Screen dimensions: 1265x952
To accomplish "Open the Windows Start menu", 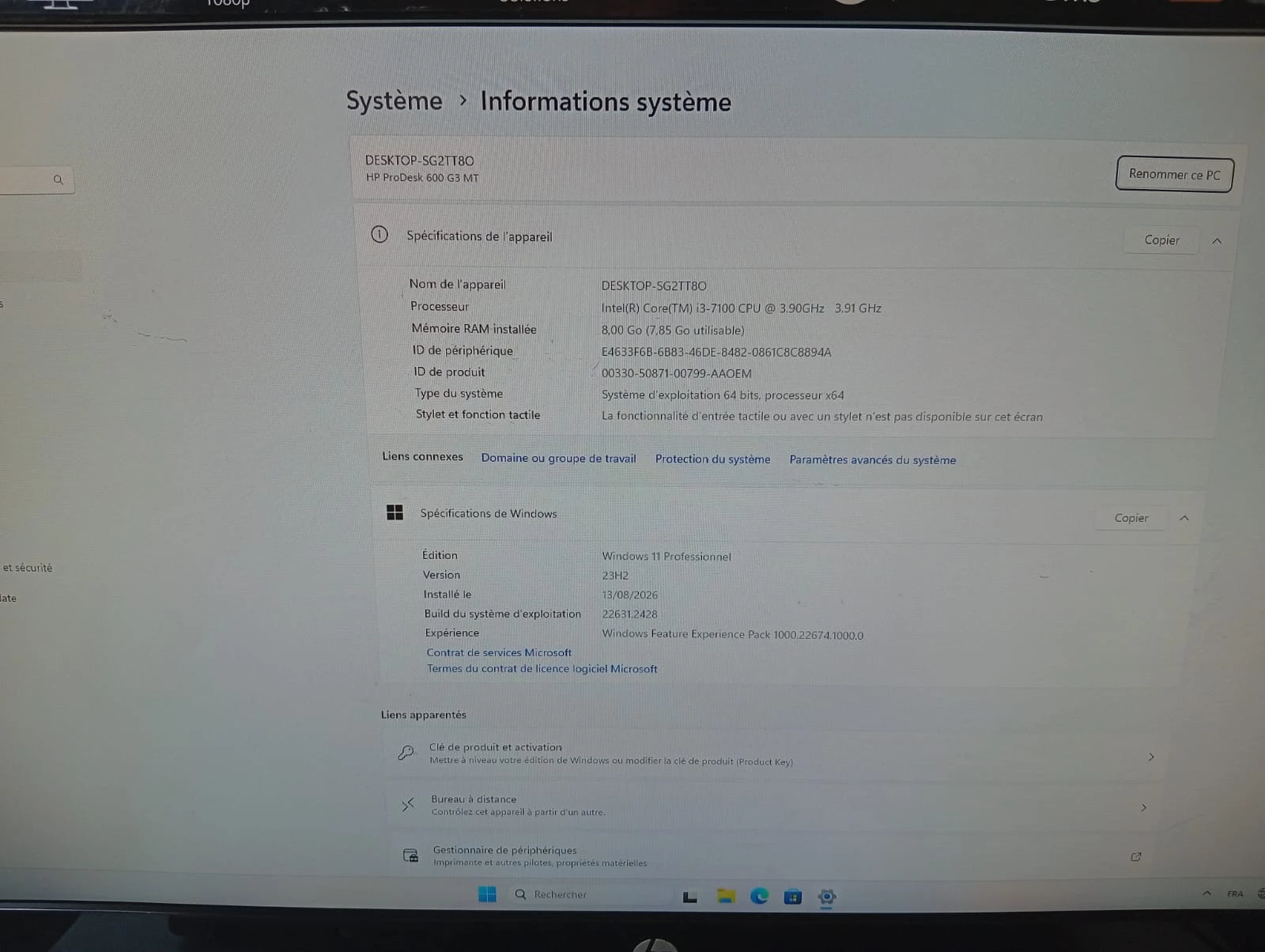I will 487,893.
